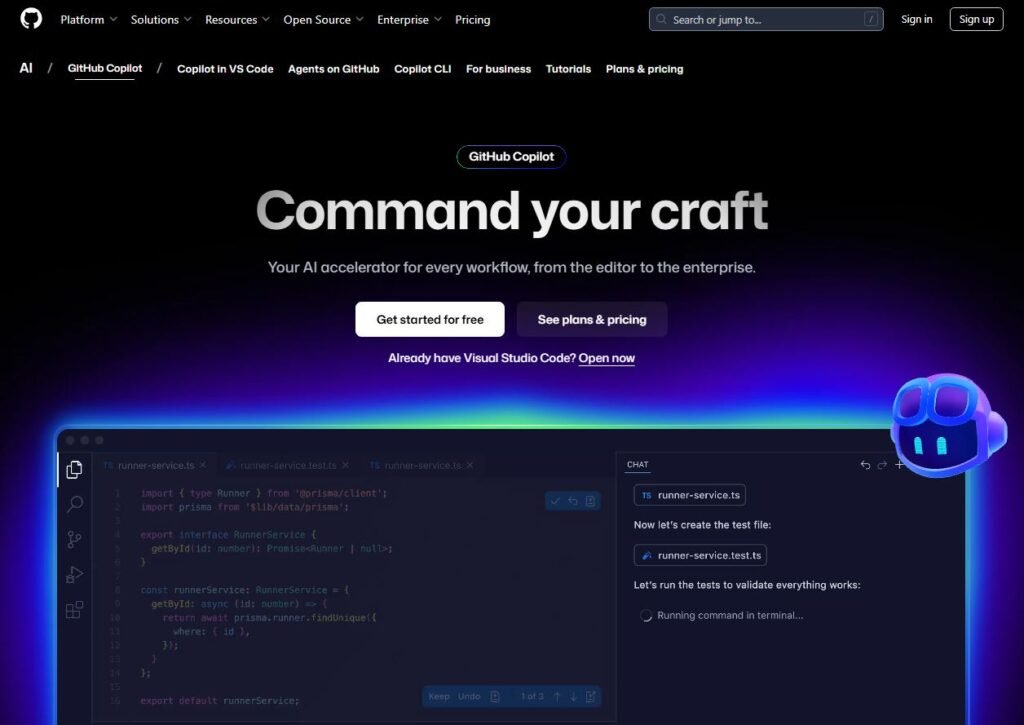Image resolution: width=1024 pixels, height=725 pixels.
Task: Open Visual Studio Code via the Open now link
Action: pyautogui.click(x=607, y=358)
